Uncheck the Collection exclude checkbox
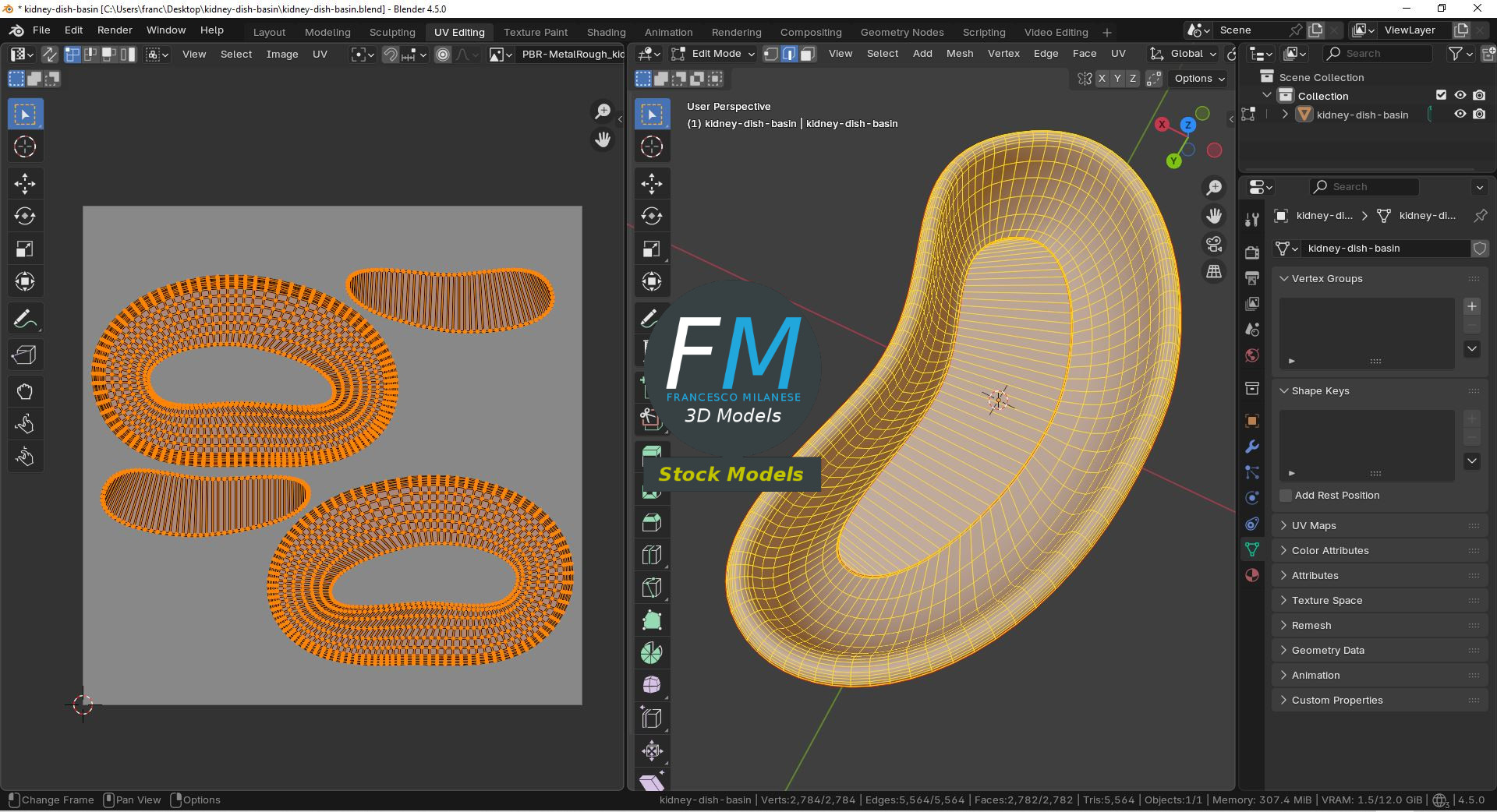The width and height of the screenshot is (1497, 812). click(x=1441, y=95)
